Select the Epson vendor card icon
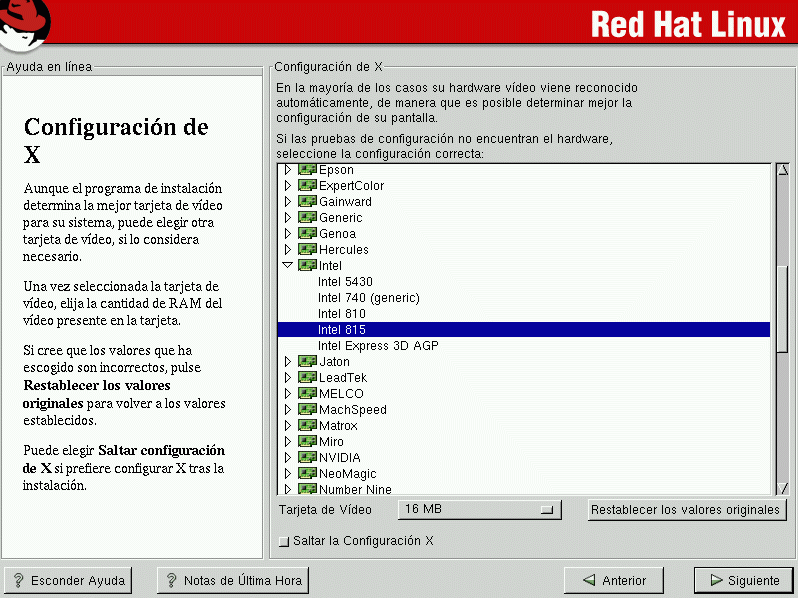Image resolution: width=798 pixels, height=598 pixels. click(307, 170)
